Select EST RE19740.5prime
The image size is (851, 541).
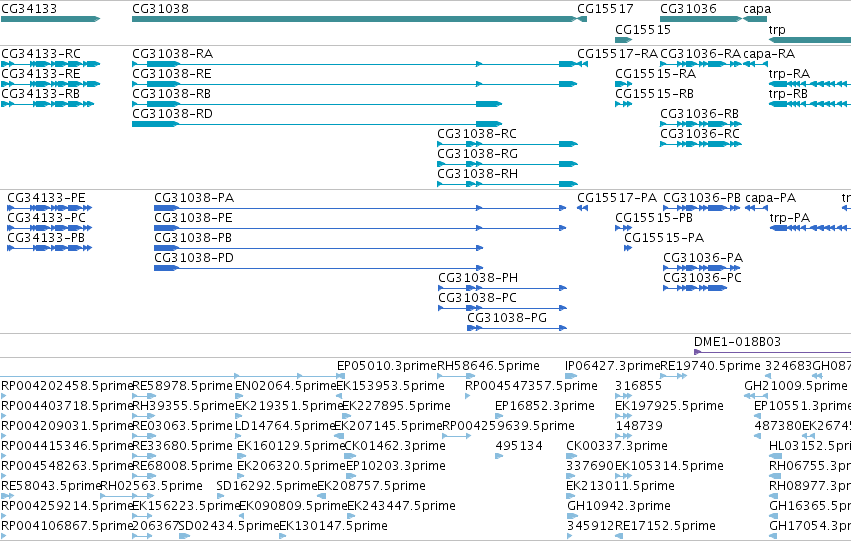point(710,366)
